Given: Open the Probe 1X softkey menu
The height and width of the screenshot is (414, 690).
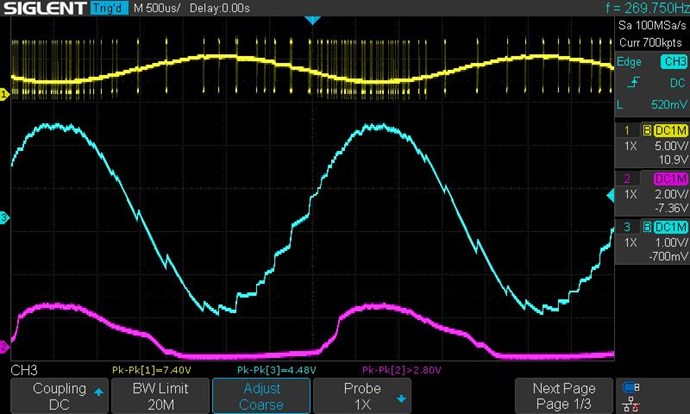Looking at the screenshot, I should tap(362, 396).
